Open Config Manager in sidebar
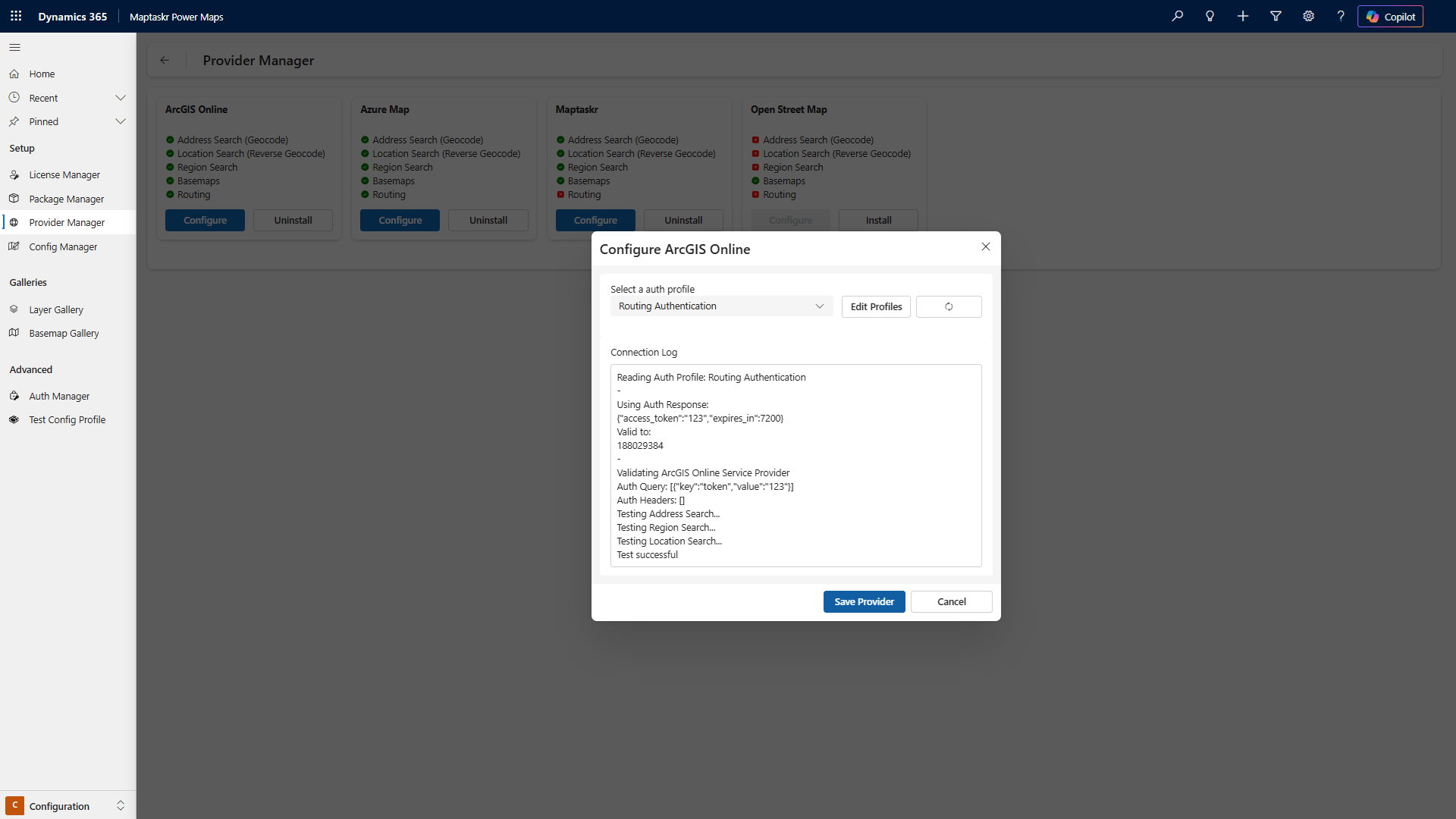 (x=63, y=246)
